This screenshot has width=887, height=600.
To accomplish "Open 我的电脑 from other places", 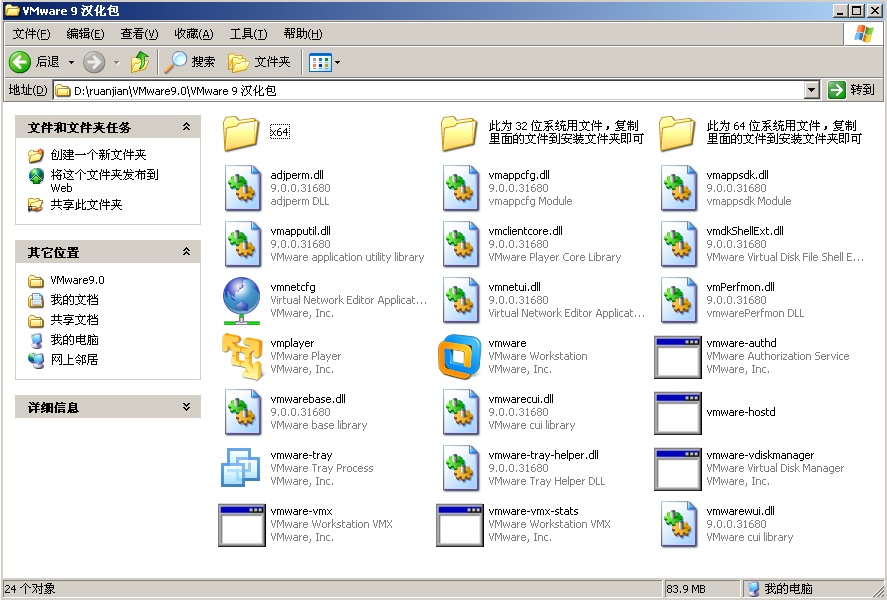I will 74,339.
